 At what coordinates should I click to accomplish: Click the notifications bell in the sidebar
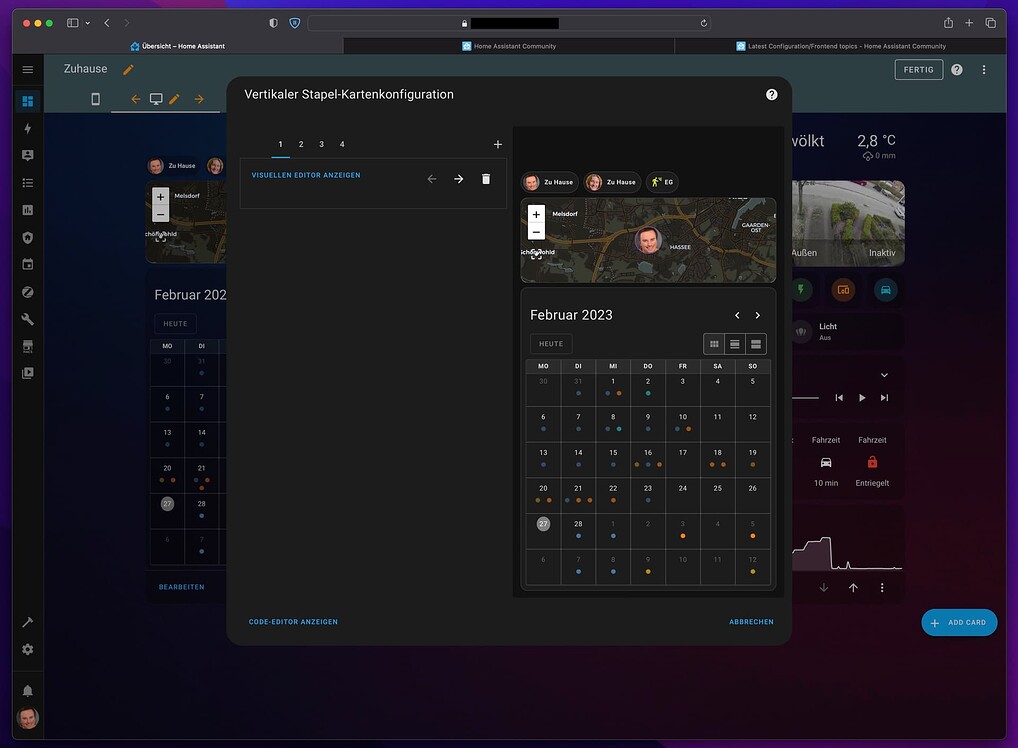[x=27, y=690]
